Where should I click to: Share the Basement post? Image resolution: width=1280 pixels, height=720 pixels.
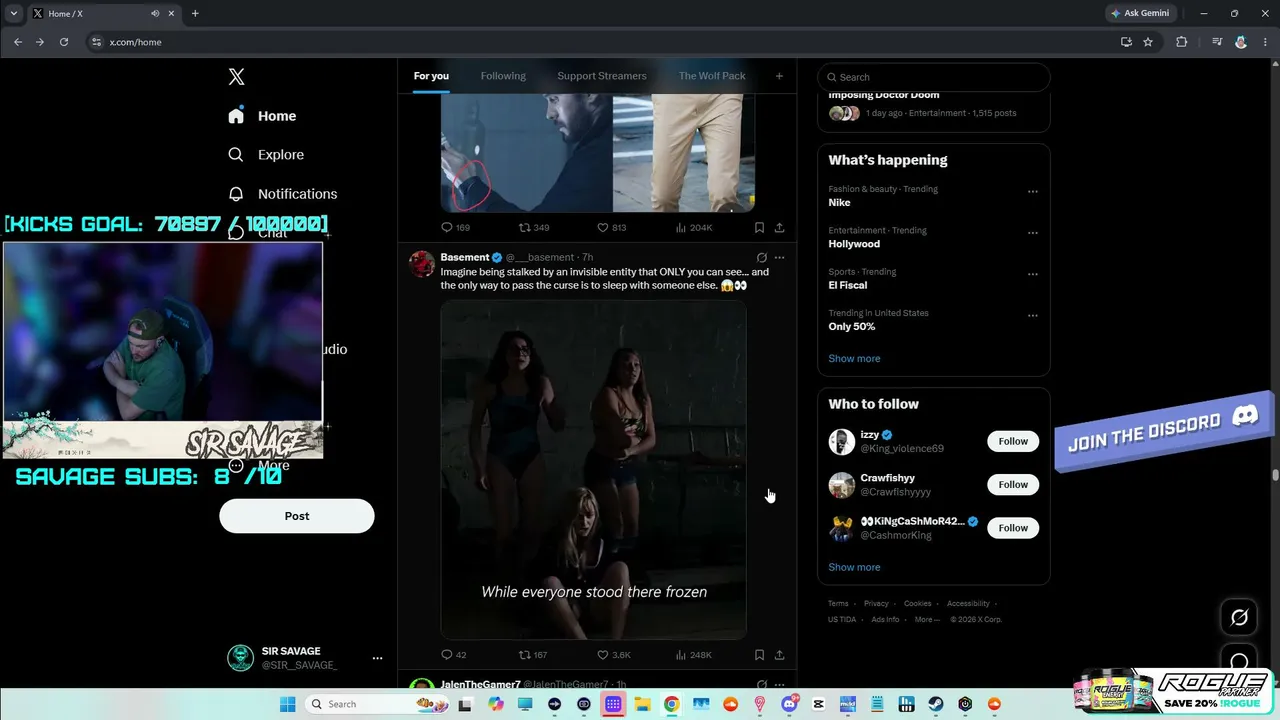click(779, 655)
